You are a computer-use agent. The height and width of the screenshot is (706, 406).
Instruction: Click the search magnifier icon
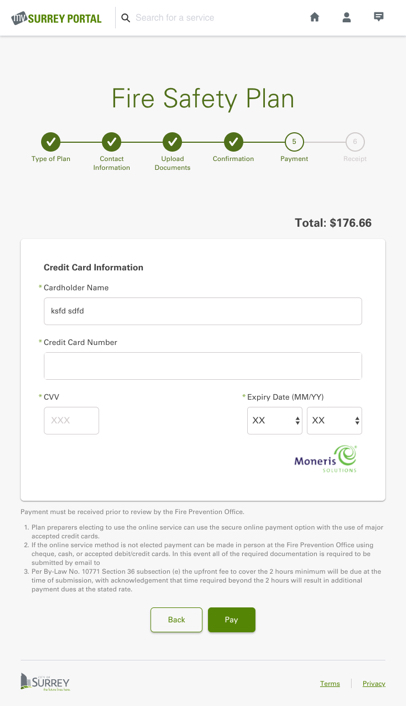coord(126,18)
